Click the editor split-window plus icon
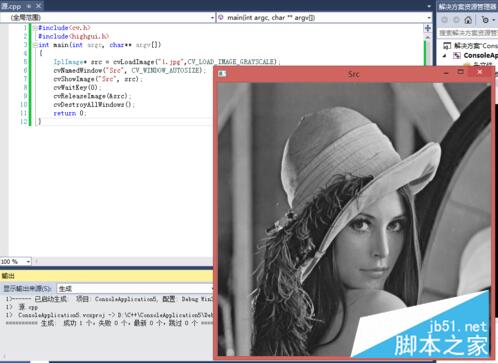Image resolution: width=498 pixels, height=363 pixels. click(428, 28)
